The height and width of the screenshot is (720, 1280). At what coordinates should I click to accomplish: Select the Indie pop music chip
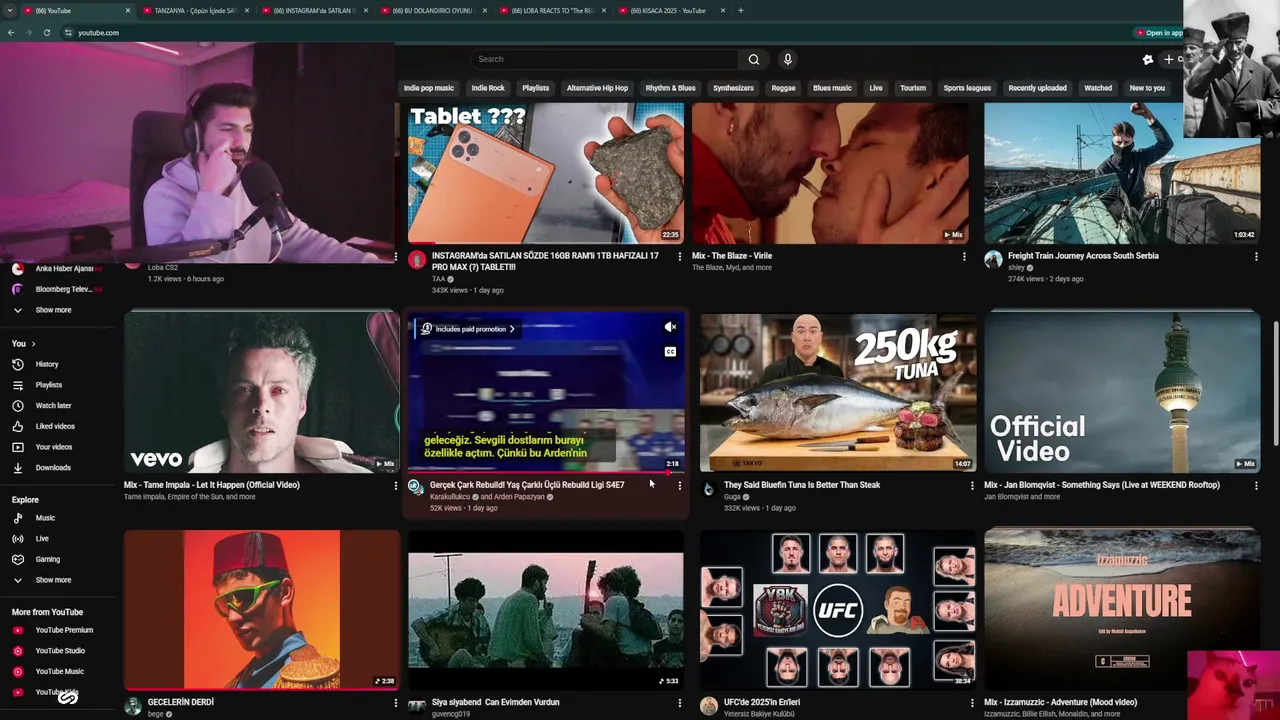tap(428, 88)
